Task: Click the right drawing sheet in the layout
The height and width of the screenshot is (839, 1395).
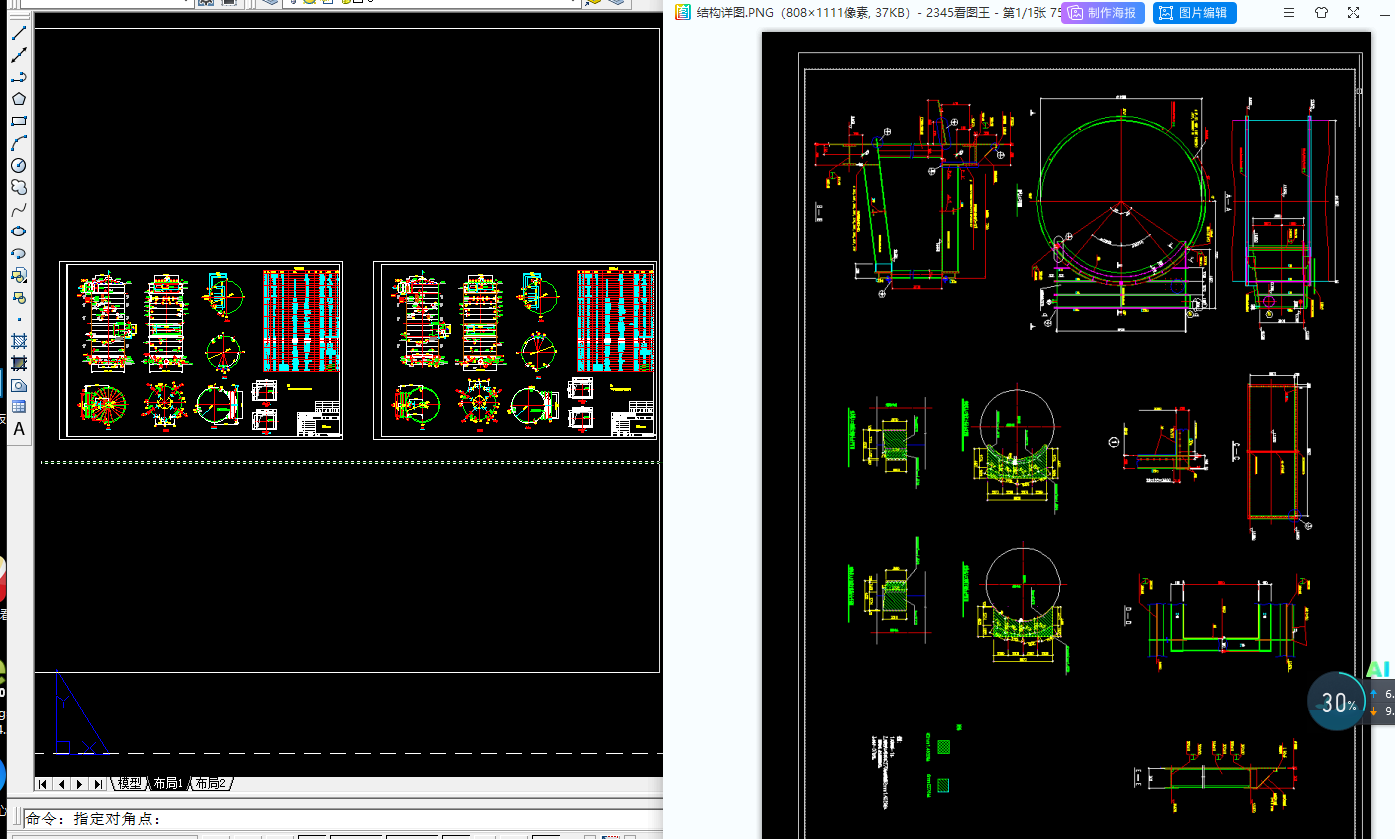Action: [514, 350]
